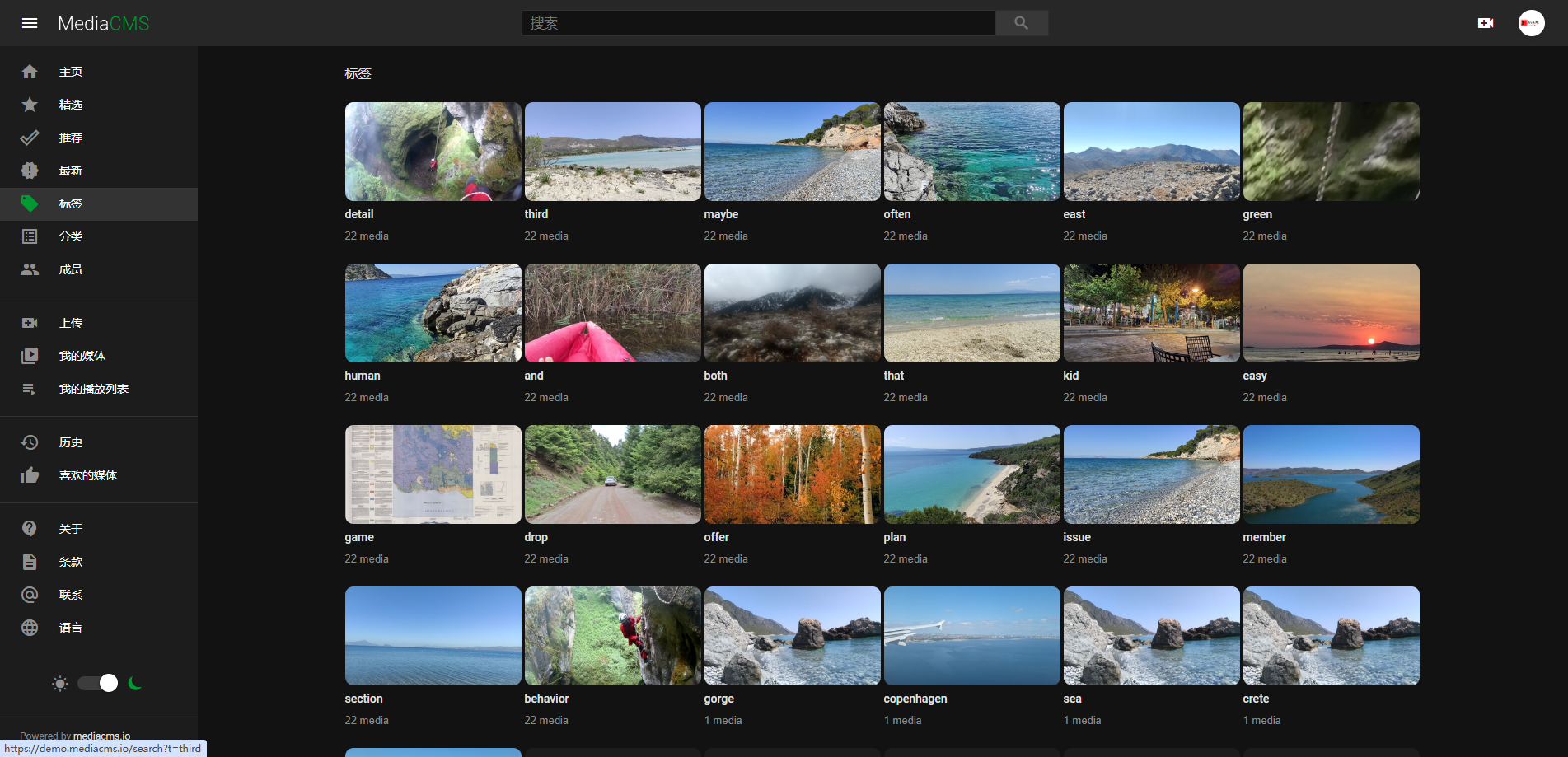Click the mediacms.io footer link
This screenshot has width=1568, height=757.
pos(101,736)
